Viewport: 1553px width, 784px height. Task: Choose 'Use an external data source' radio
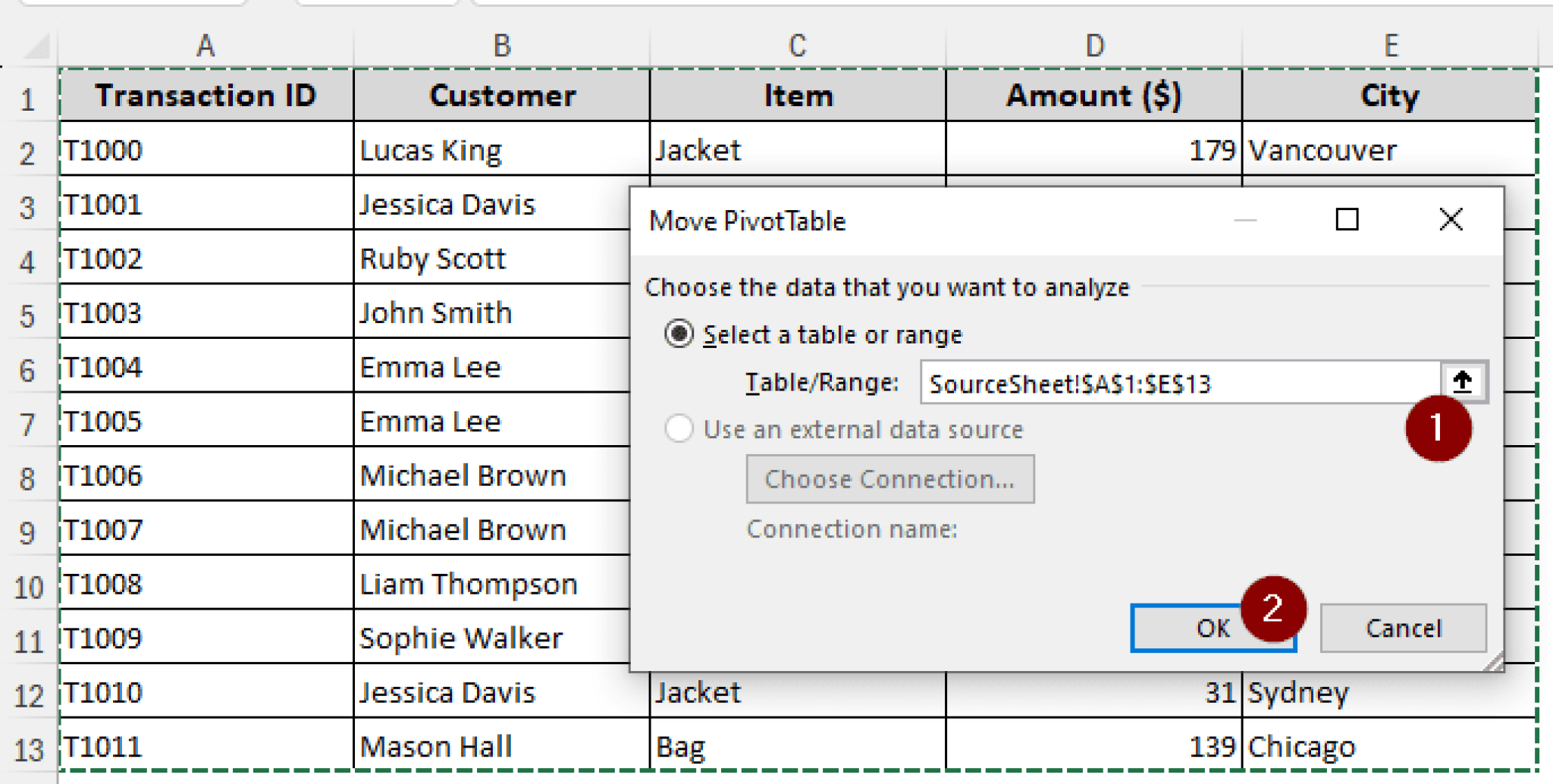pos(679,429)
